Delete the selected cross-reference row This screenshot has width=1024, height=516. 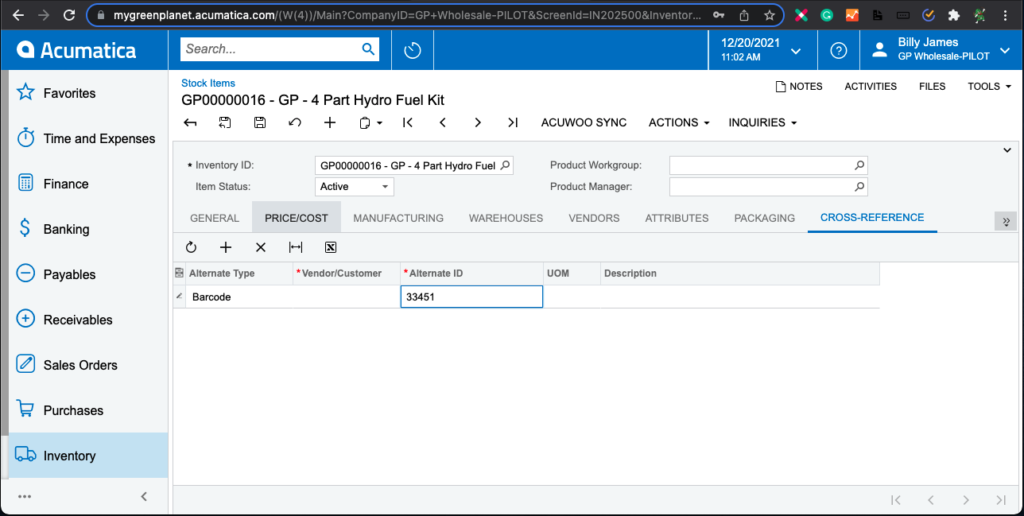point(261,247)
